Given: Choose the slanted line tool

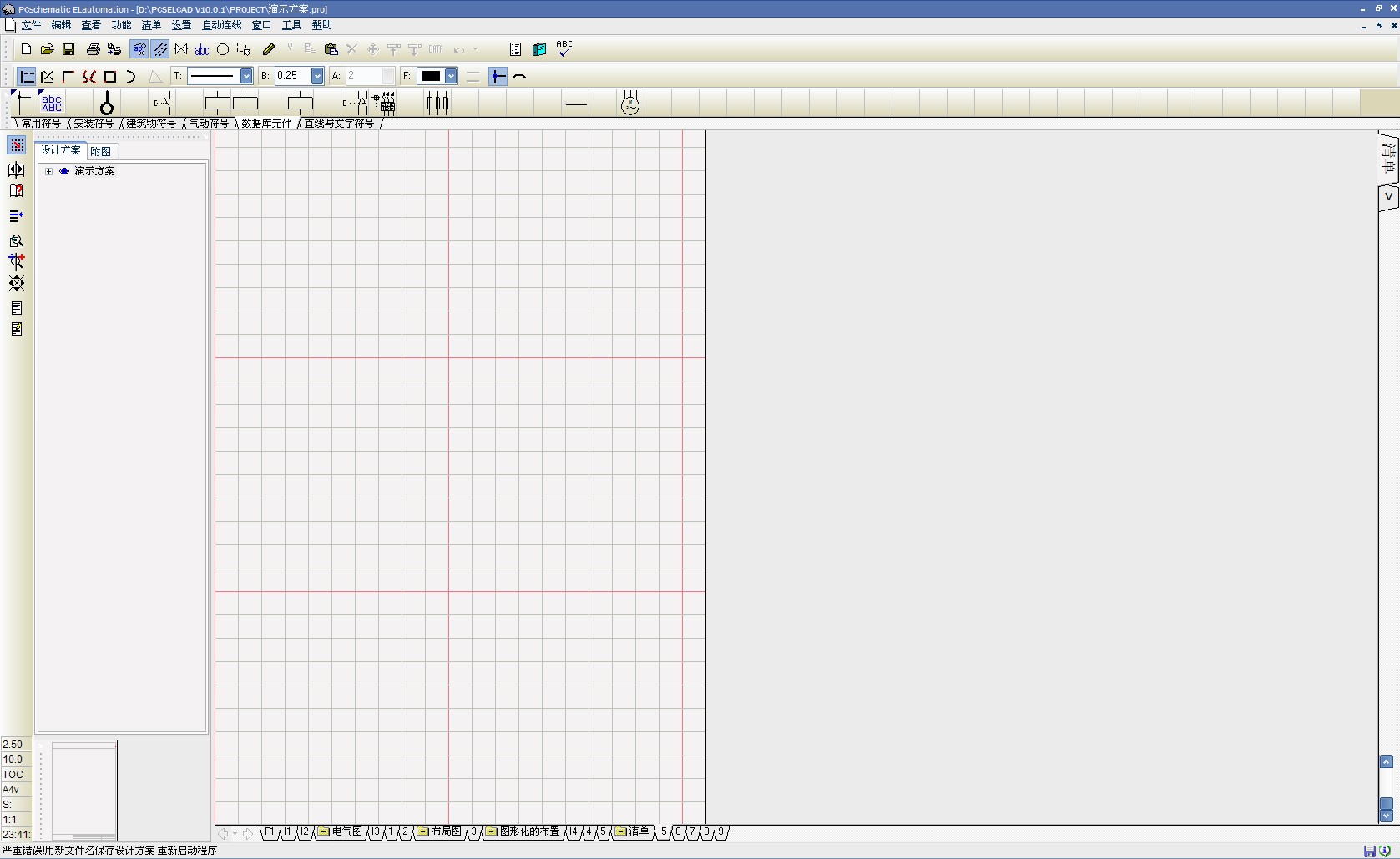Looking at the screenshot, I should click(48, 77).
